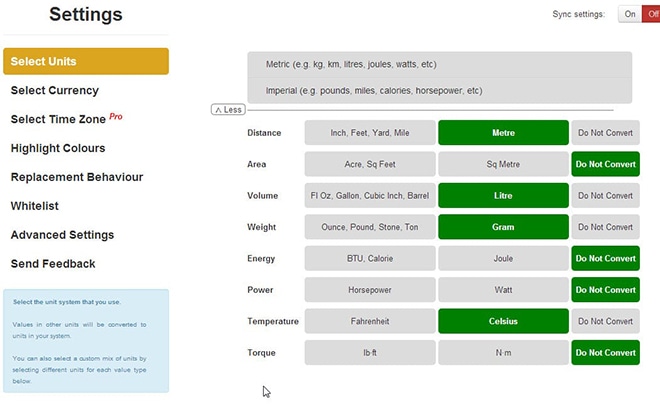Open Select Currency settings
660x404 pixels.
click(x=55, y=90)
